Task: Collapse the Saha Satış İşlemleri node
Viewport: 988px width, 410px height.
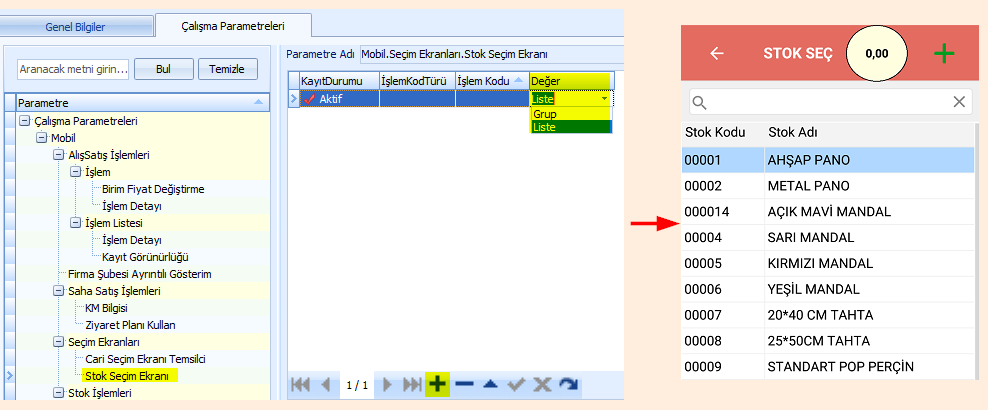Action: tap(58, 291)
